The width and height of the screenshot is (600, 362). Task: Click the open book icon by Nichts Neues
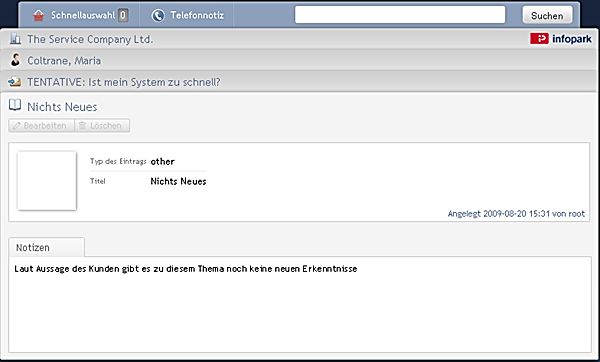coord(15,105)
